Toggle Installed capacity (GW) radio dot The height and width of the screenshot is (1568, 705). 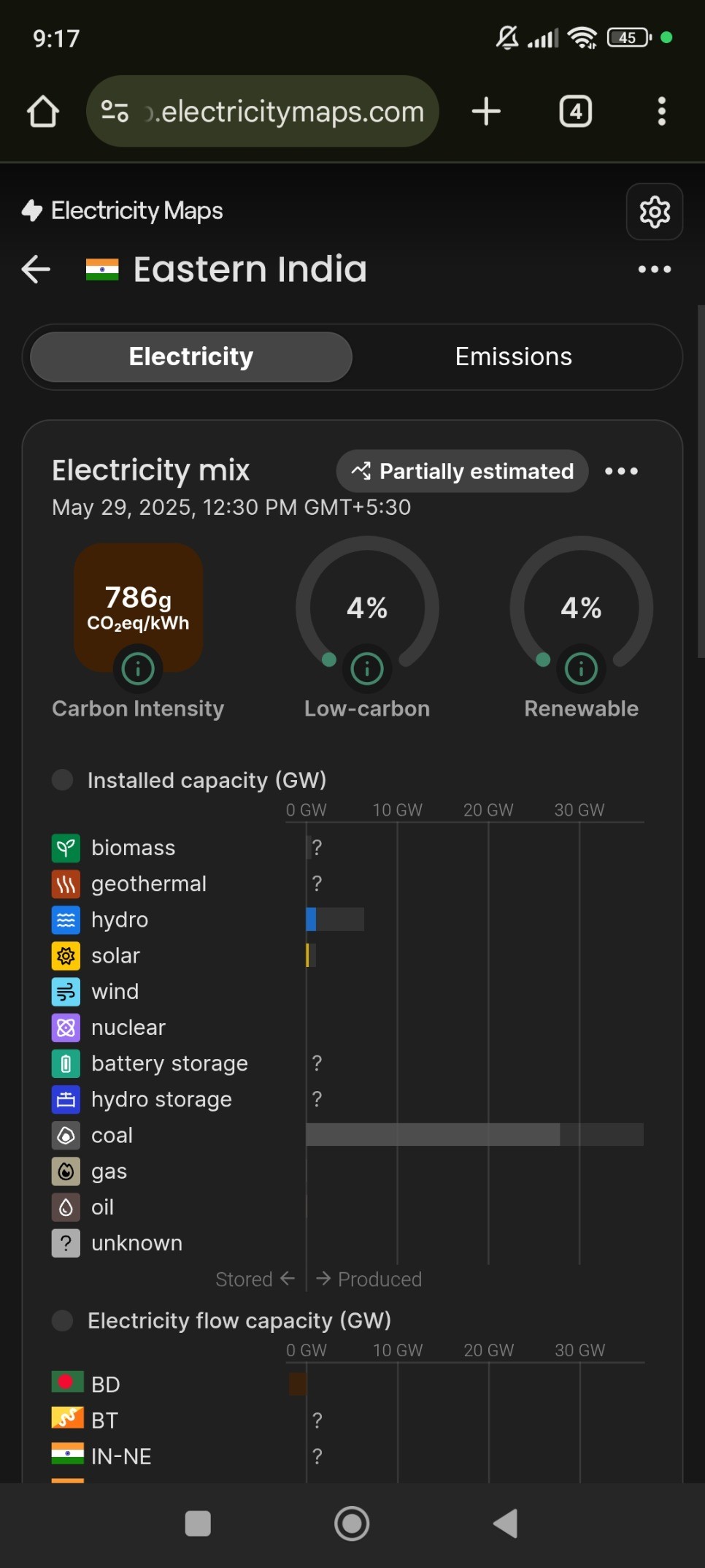pyautogui.click(x=63, y=779)
